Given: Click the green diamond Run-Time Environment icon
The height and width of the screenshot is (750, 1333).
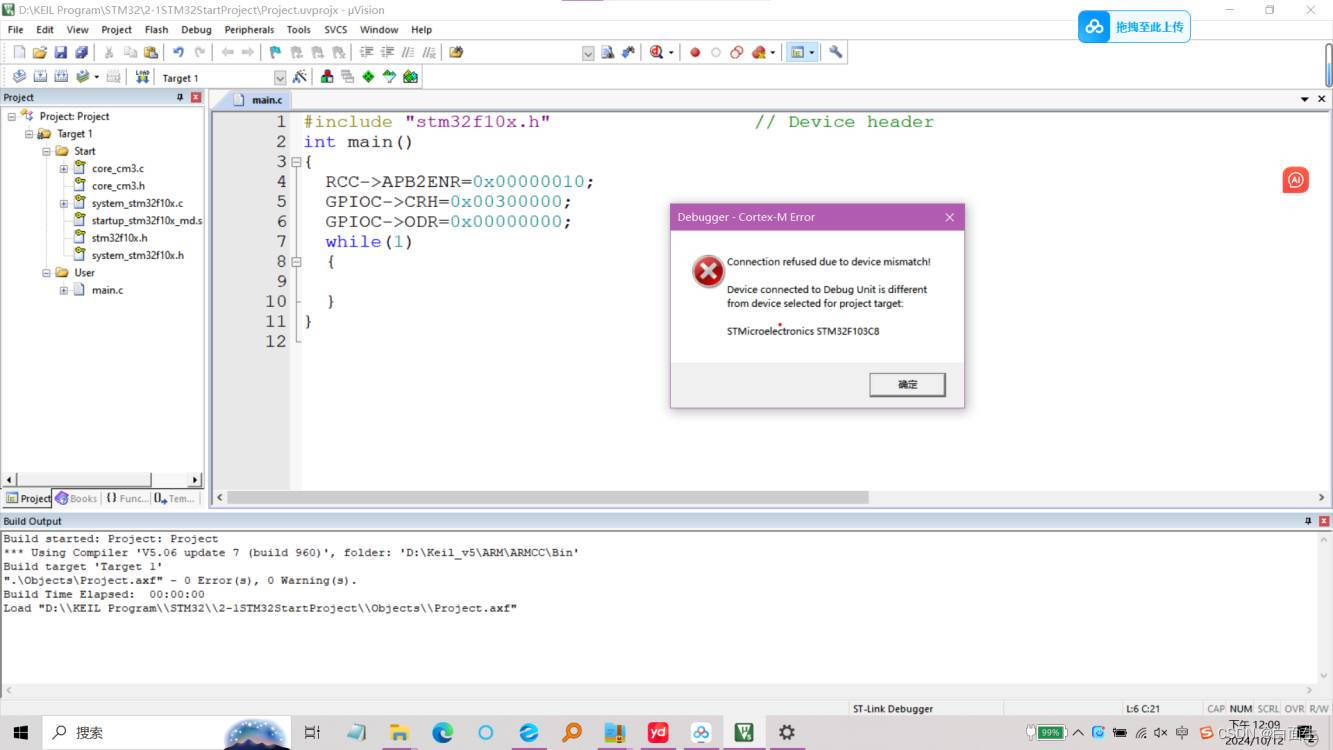Looking at the screenshot, I should click(x=368, y=77).
